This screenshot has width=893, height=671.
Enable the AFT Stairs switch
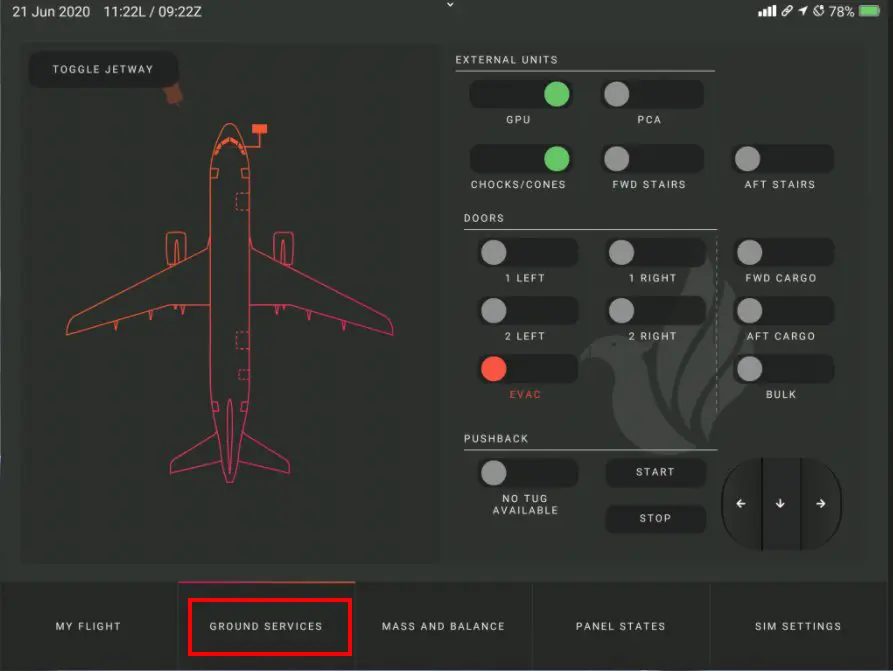click(x=784, y=158)
